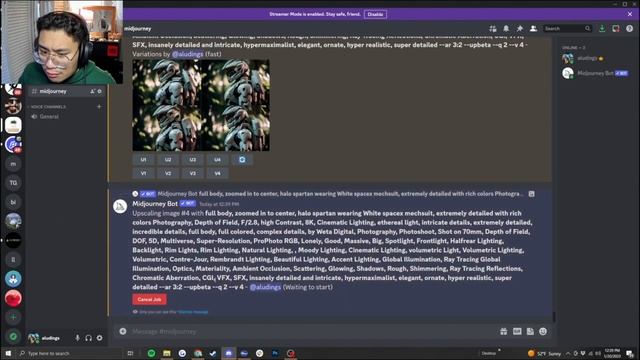Upscale image two with U2
This screenshot has height=360, width=640.
[x=168, y=160]
